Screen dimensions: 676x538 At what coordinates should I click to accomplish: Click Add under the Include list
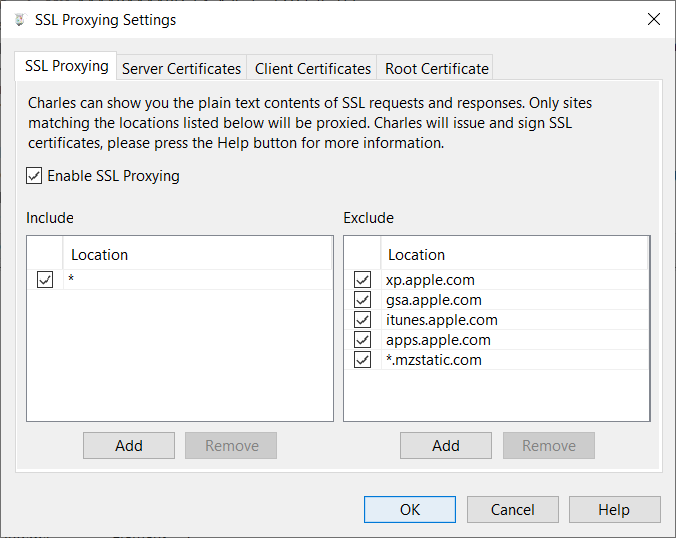click(129, 446)
